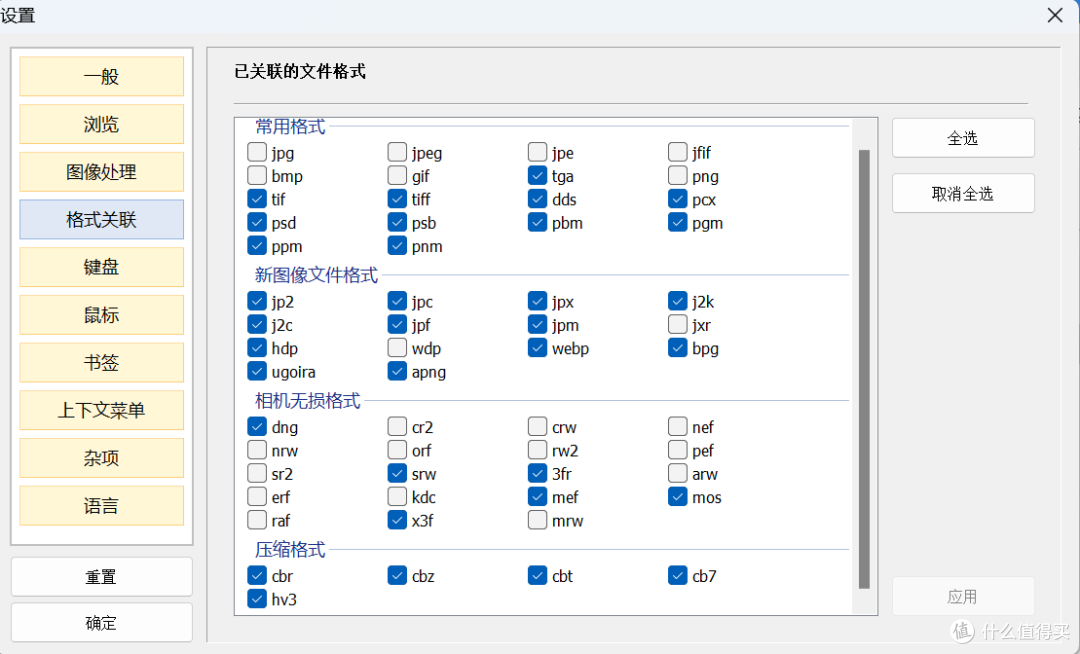Open 语言 settings

click(x=101, y=506)
